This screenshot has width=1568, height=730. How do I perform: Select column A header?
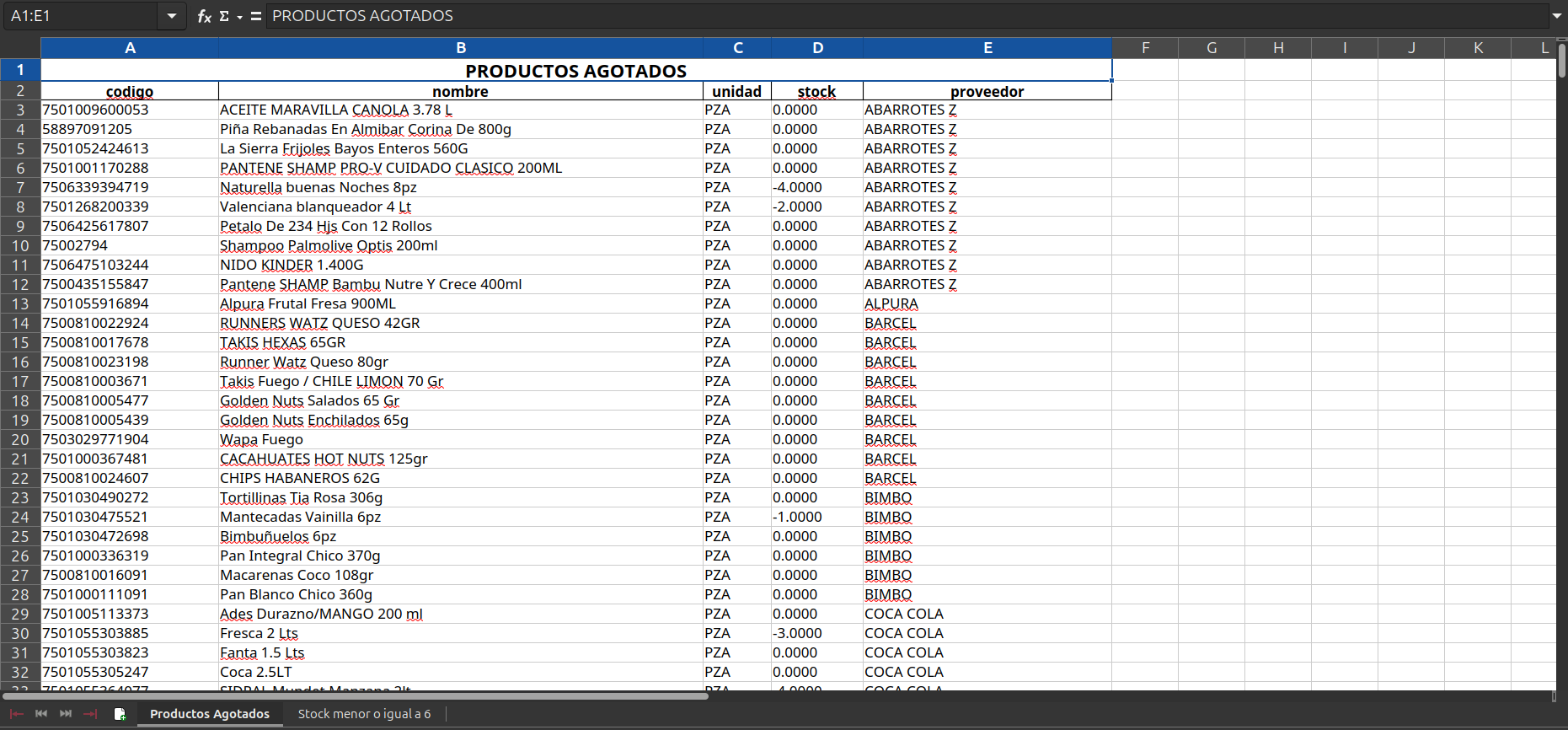[130, 48]
